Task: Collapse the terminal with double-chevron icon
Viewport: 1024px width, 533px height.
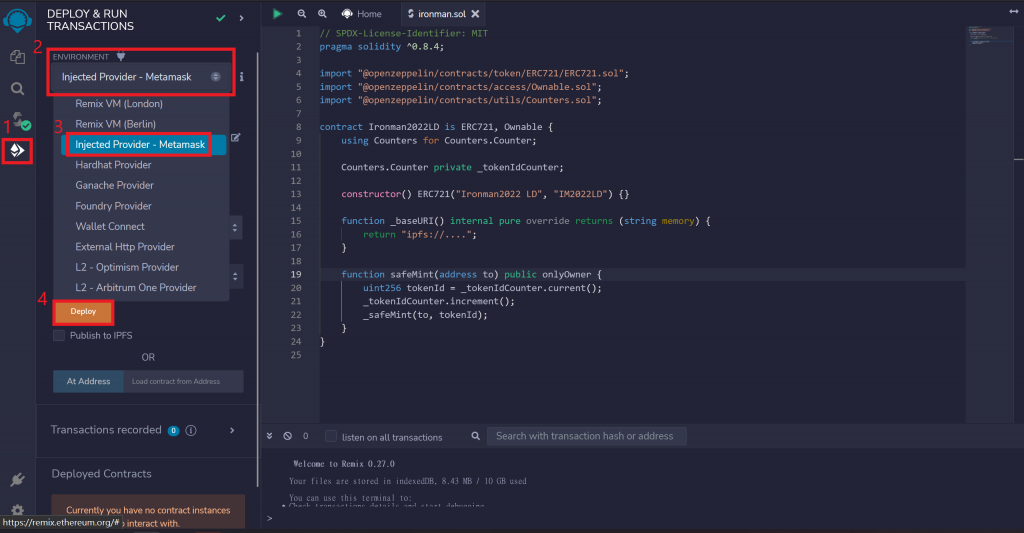Action: coord(270,436)
